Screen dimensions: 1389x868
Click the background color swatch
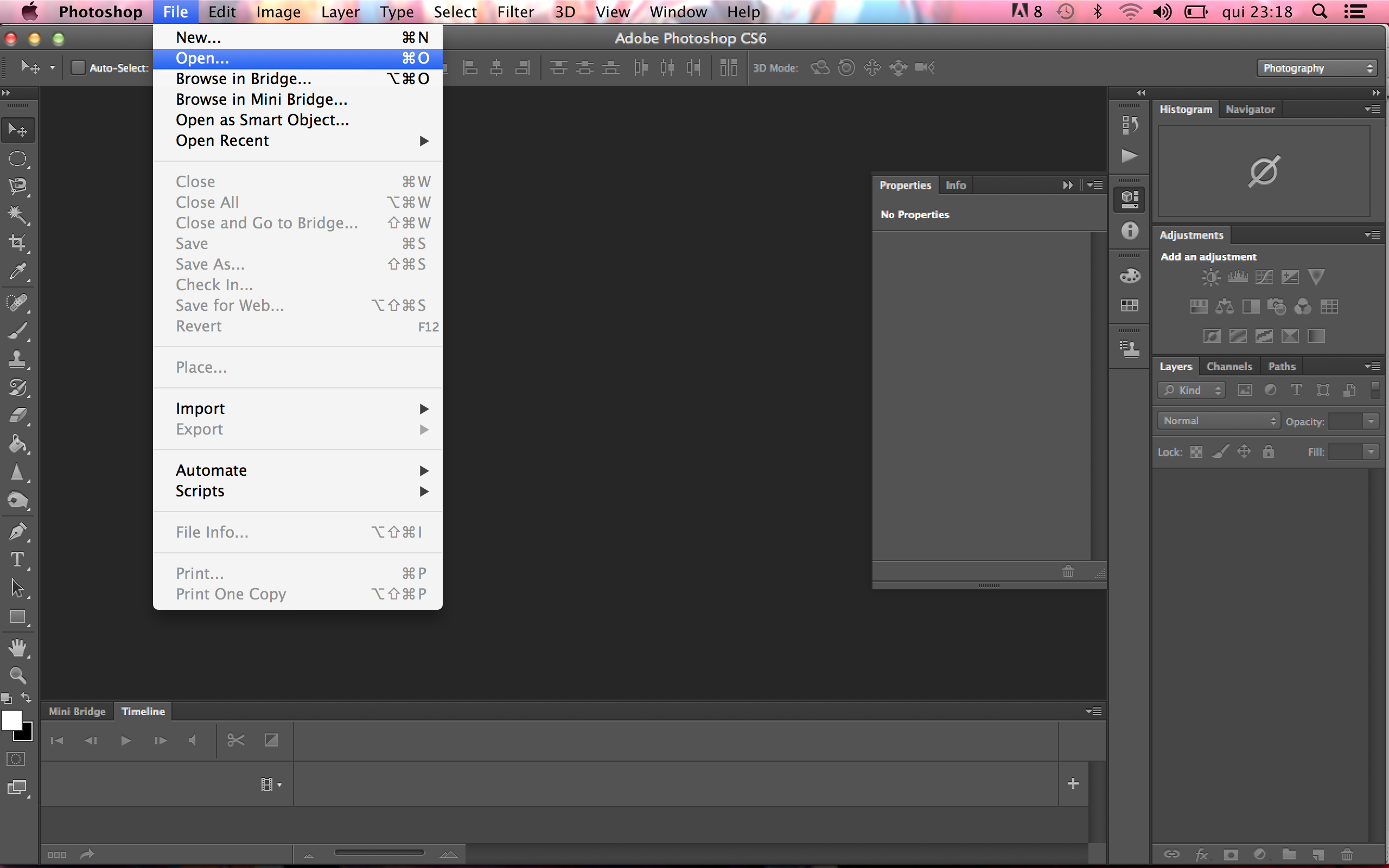[26, 733]
